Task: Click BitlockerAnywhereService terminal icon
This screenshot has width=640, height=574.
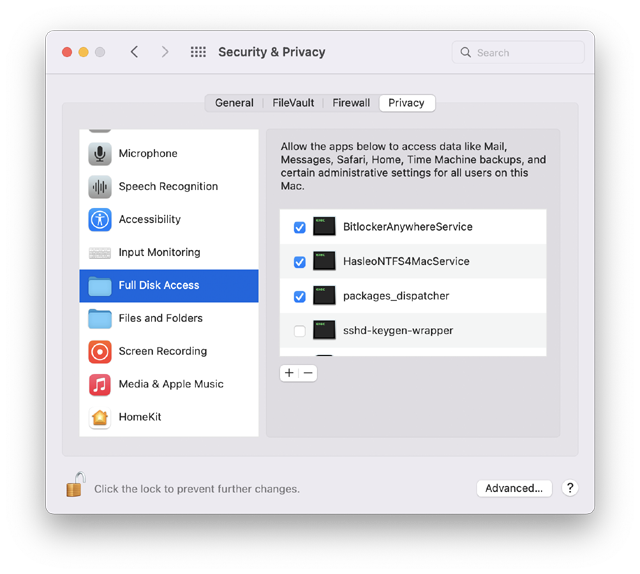Action: point(324,226)
